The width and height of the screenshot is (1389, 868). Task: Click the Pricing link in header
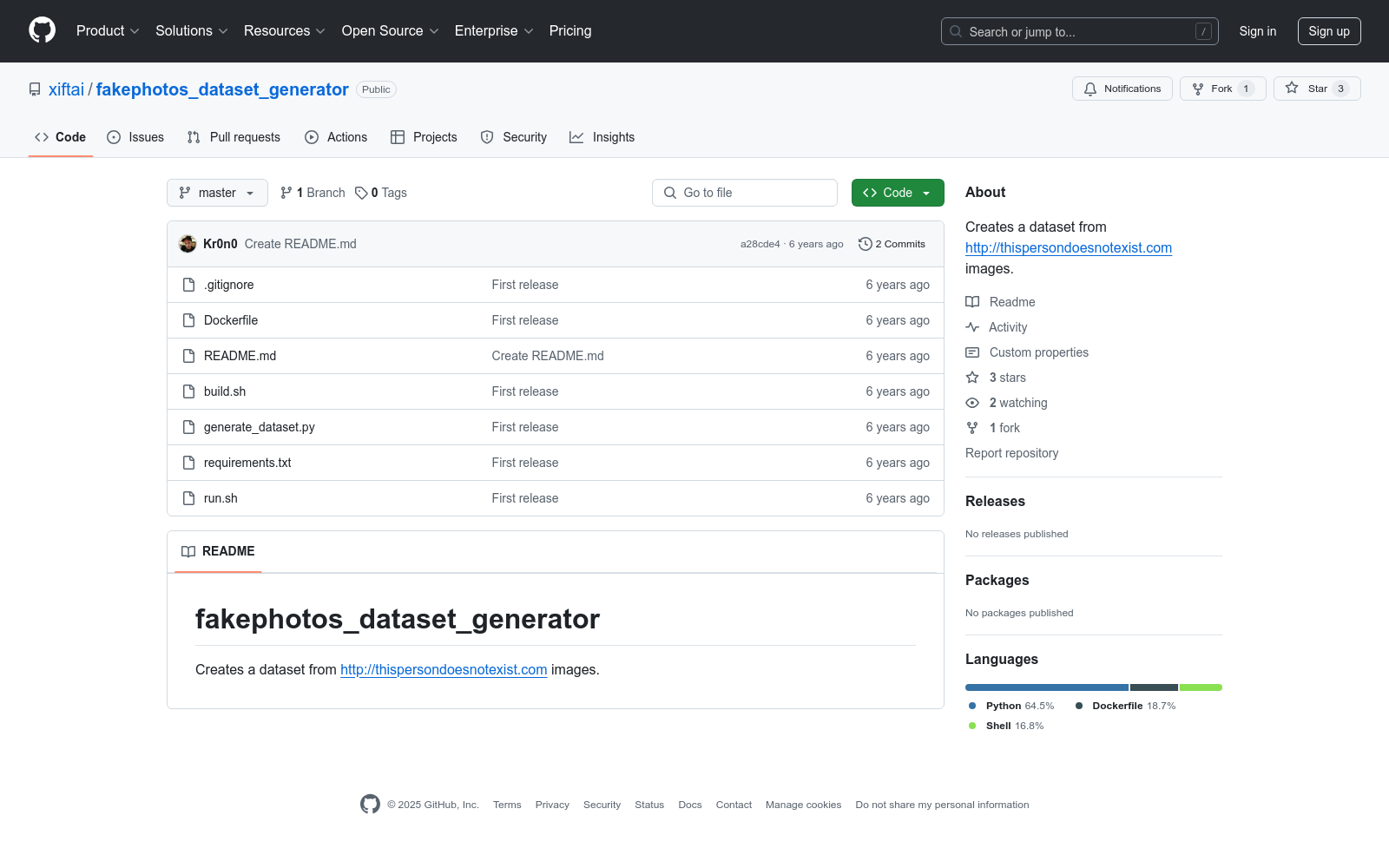570,31
